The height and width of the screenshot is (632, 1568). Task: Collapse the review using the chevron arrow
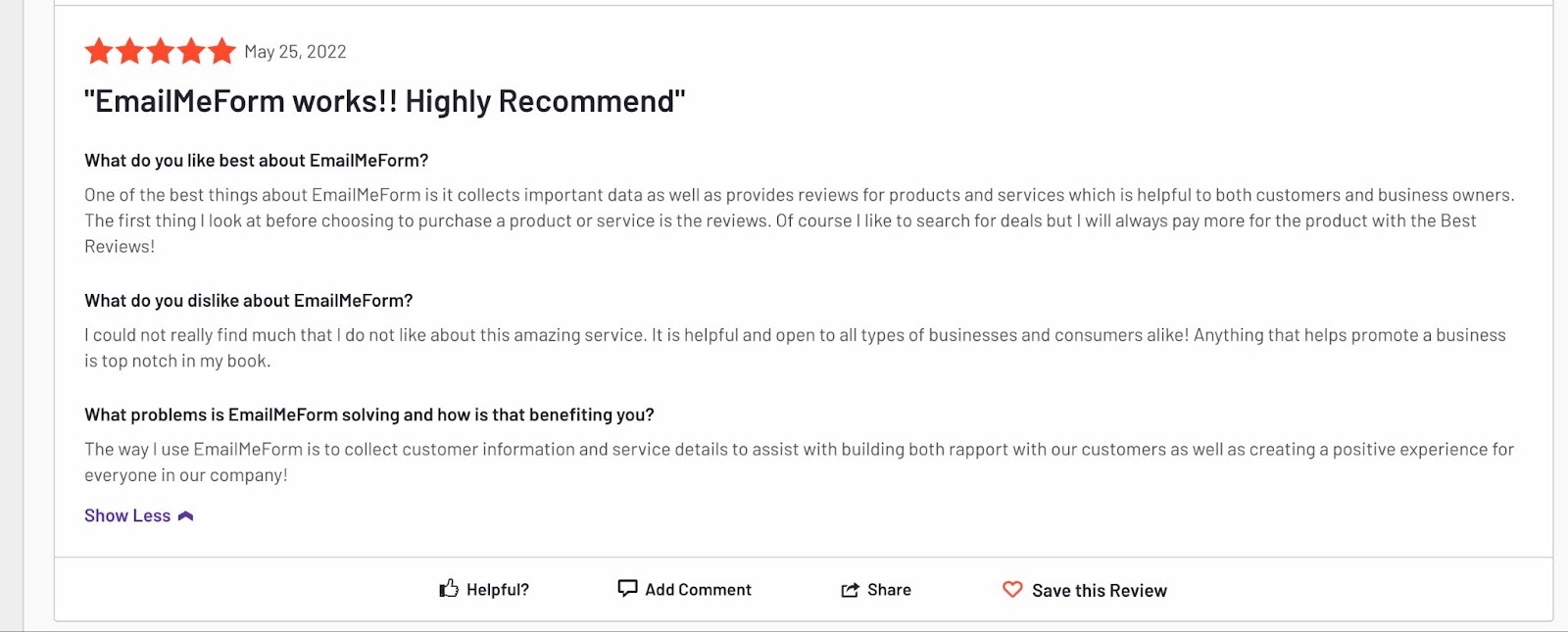coord(186,516)
